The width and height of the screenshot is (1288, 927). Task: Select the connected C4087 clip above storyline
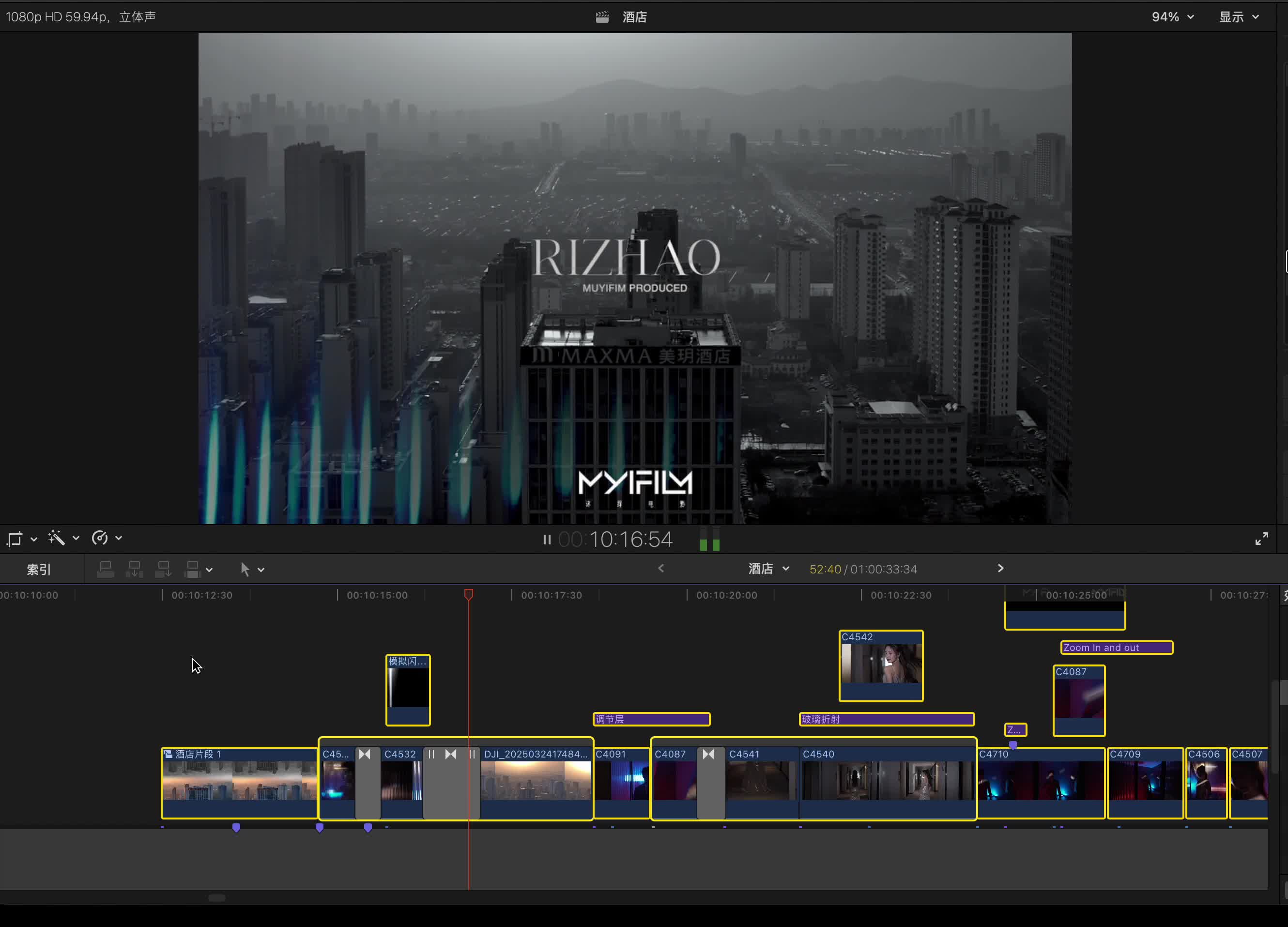click(x=1078, y=700)
